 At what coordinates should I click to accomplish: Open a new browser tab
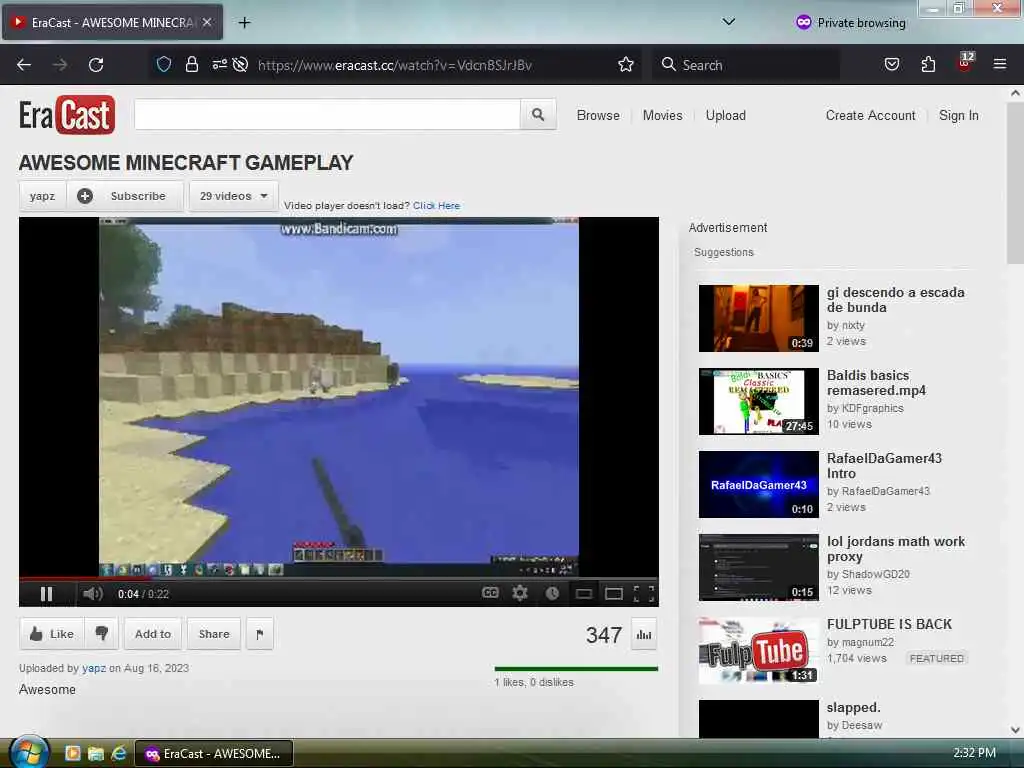(x=244, y=23)
